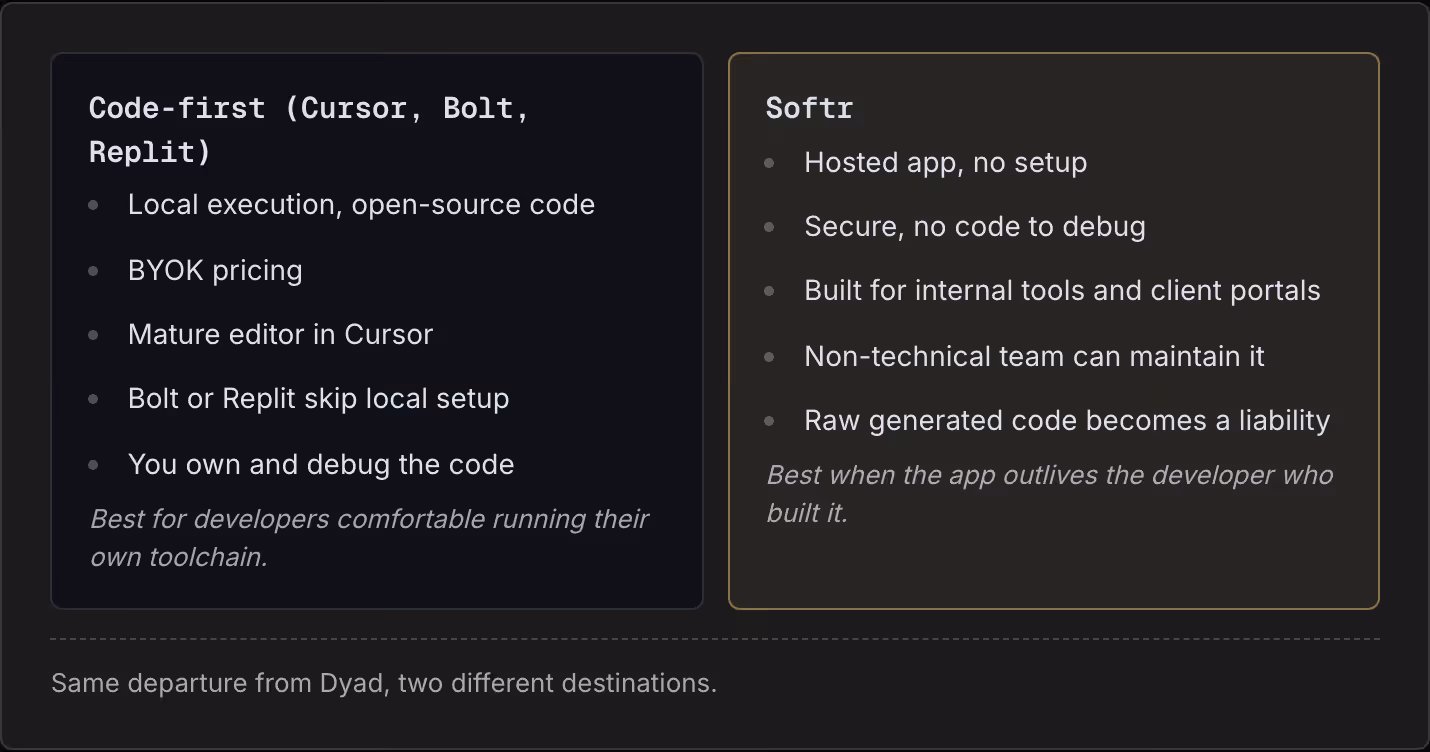This screenshot has height=752, width=1430.
Task: Click caption 'Same departure from Dyad, two different destinations.'
Action: (384, 684)
